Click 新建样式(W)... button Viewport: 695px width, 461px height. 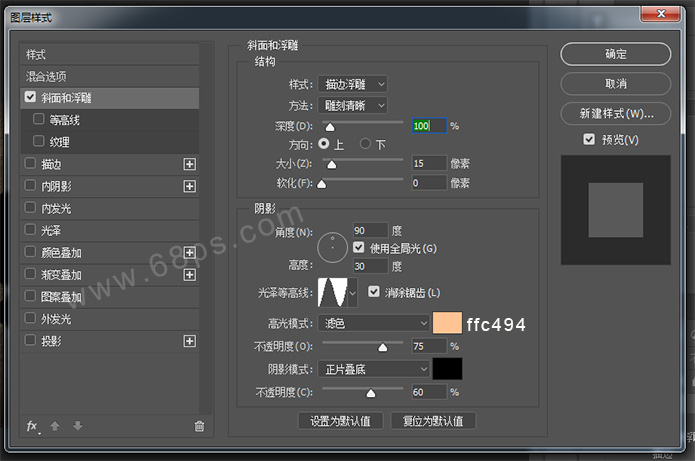(x=615, y=113)
